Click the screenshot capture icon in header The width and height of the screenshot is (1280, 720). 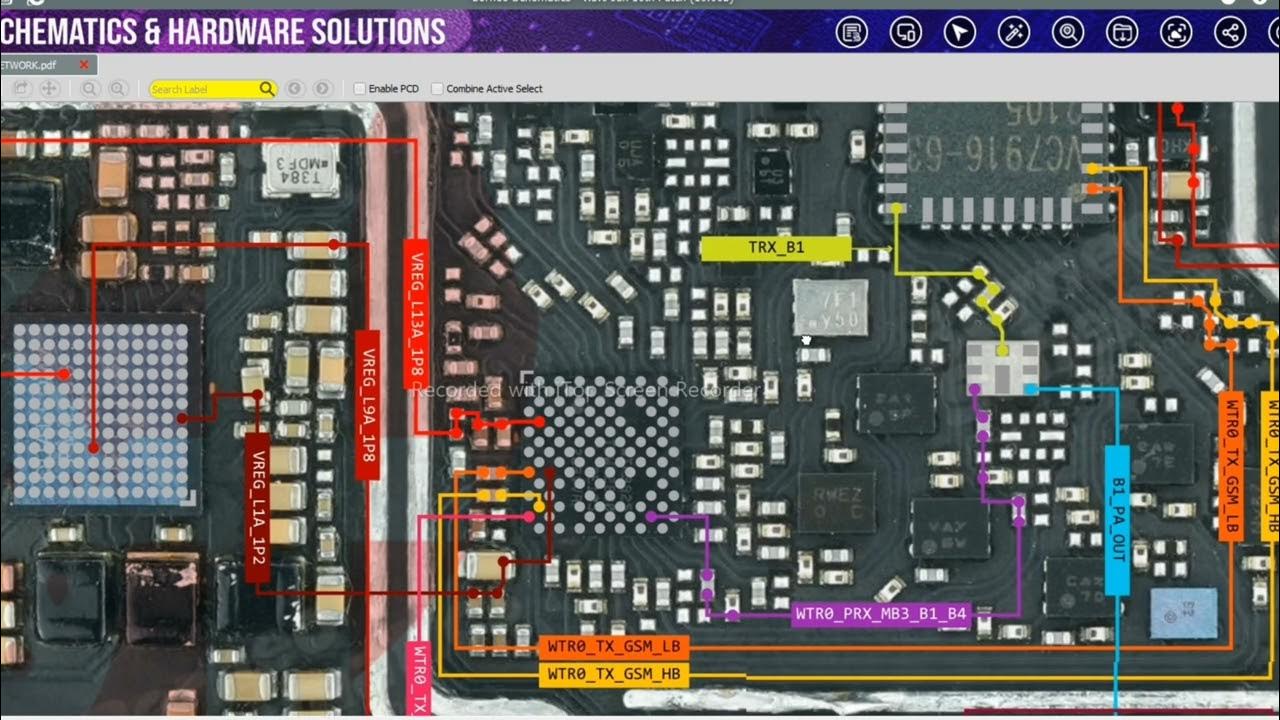(1176, 33)
